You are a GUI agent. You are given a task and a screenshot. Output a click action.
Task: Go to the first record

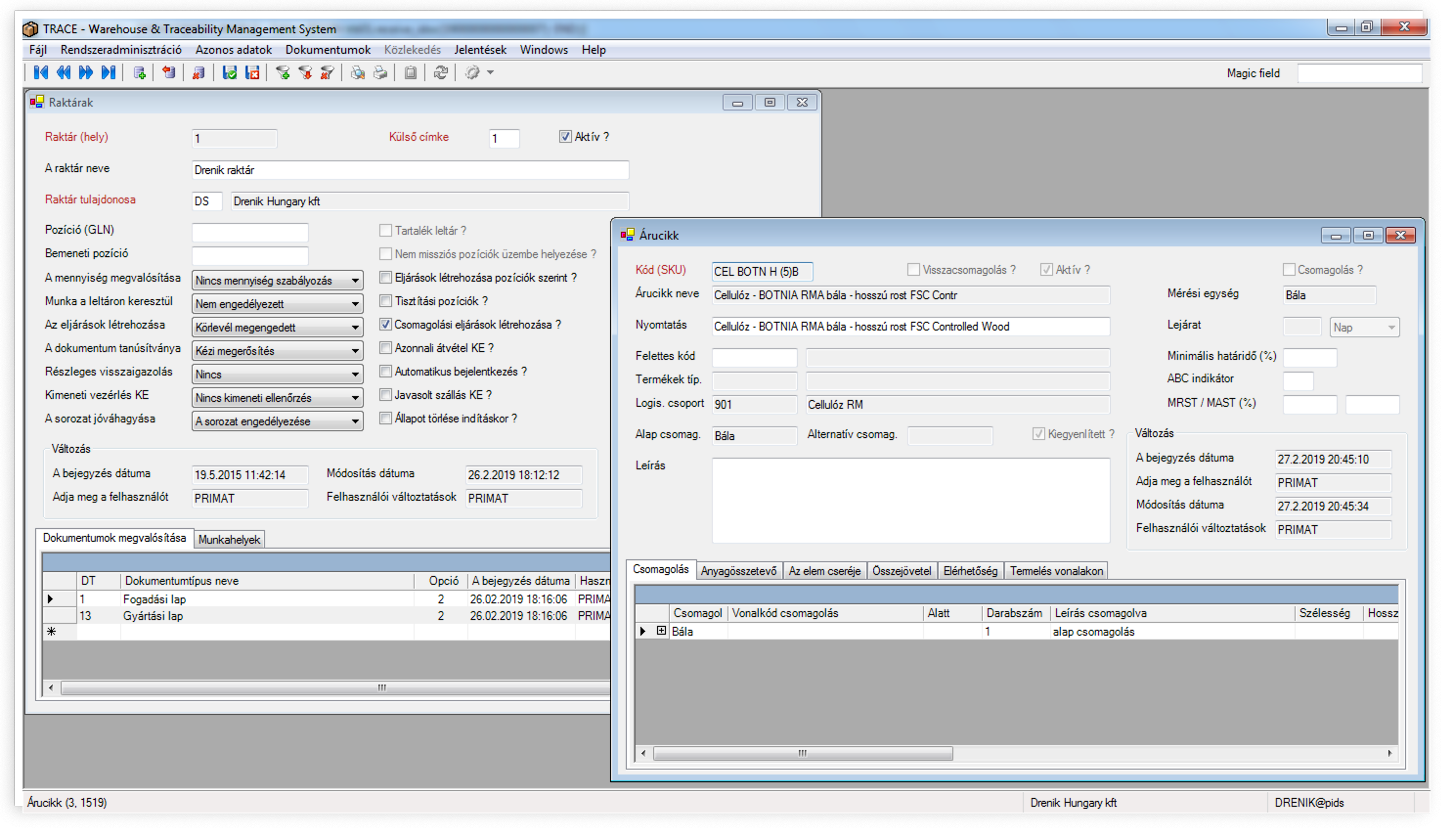[x=41, y=73]
